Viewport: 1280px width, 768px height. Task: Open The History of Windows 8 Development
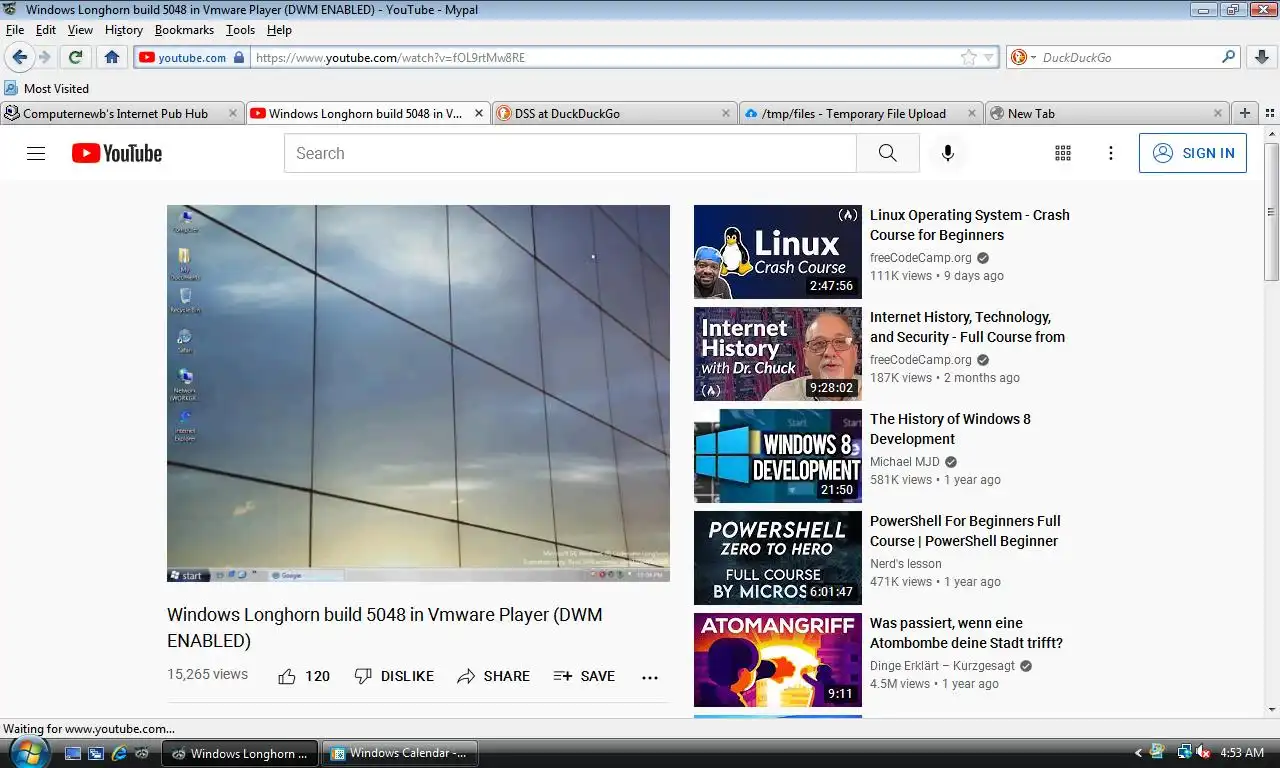coord(950,429)
